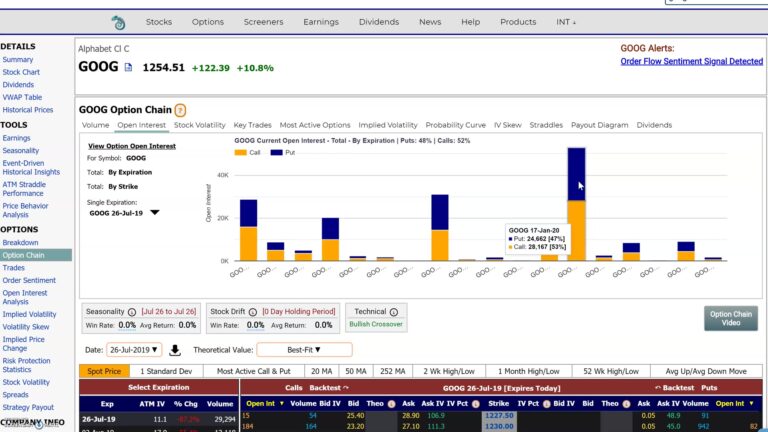Click the chameleon site logo
This screenshot has height=432, width=768.
point(118,23)
